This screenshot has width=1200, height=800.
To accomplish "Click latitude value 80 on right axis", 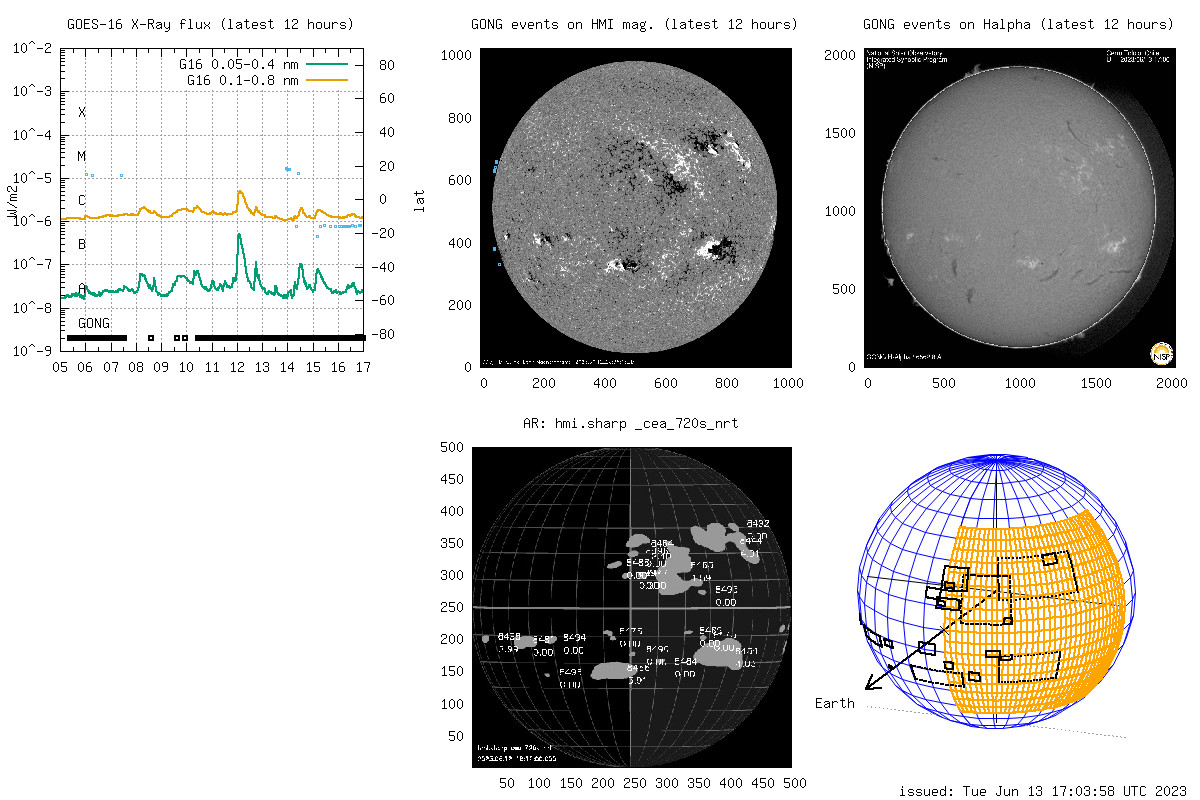I will coord(388,65).
